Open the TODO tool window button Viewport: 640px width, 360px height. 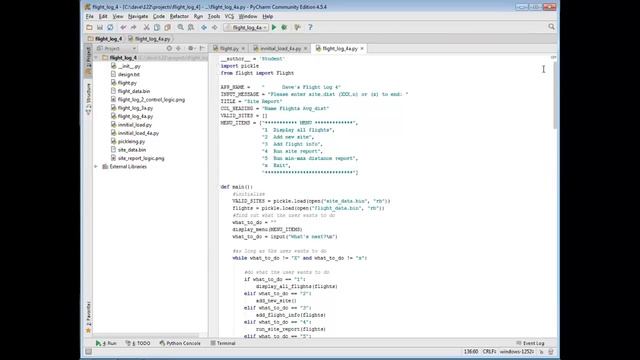pyautogui.click(x=138, y=343)
